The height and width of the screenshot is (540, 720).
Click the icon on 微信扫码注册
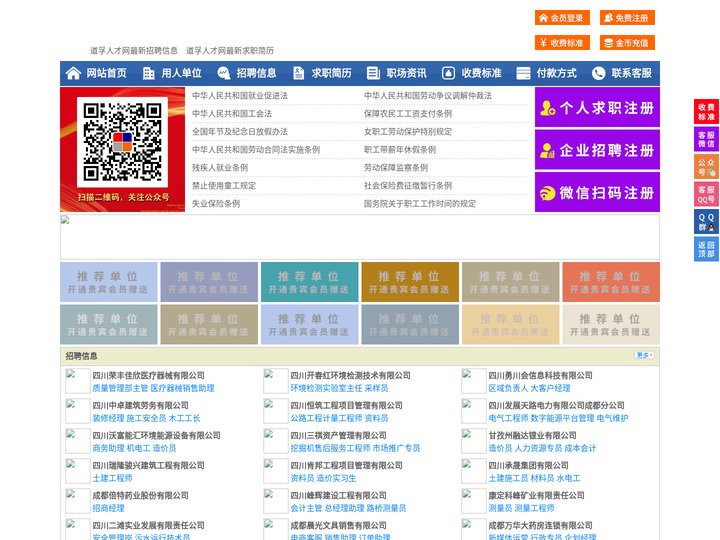point(547,193)
